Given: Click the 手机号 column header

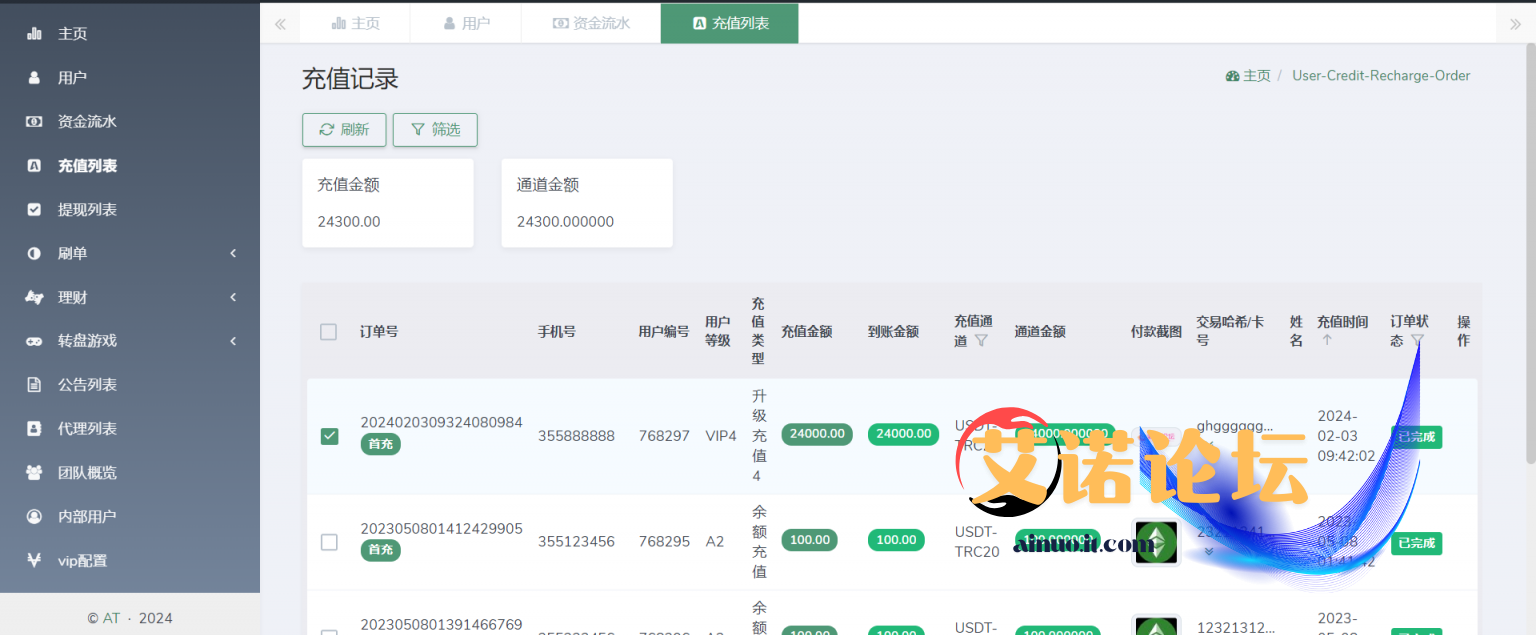Looking at the screenshot, I should coord(557,331).
